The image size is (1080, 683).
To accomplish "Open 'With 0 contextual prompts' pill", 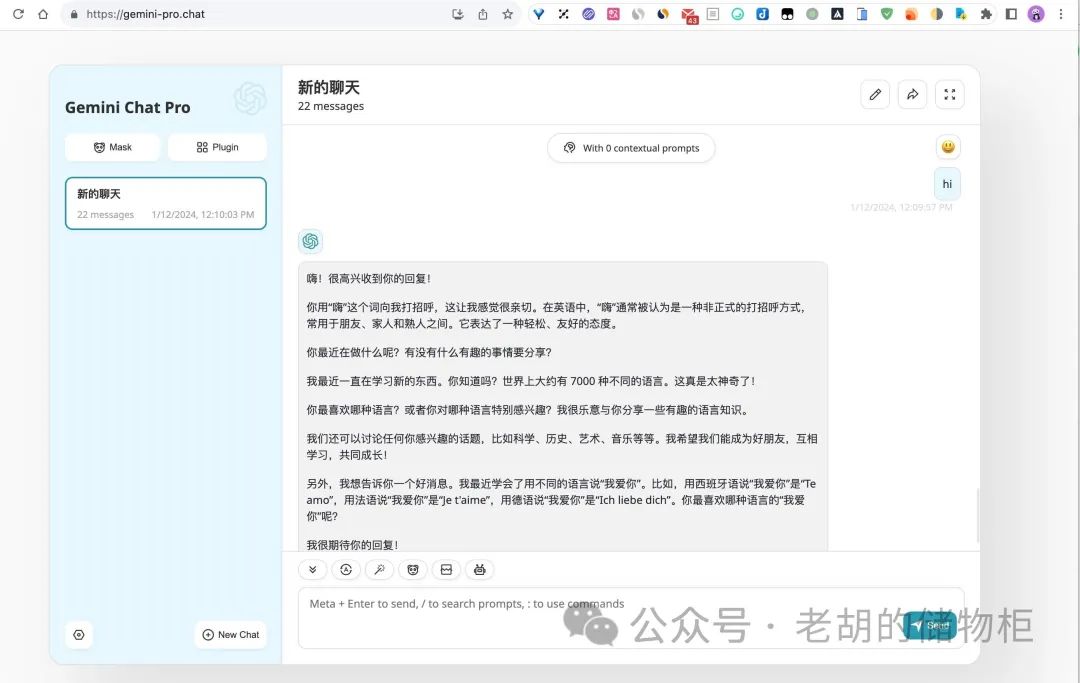I will click(x=631, y=148).
